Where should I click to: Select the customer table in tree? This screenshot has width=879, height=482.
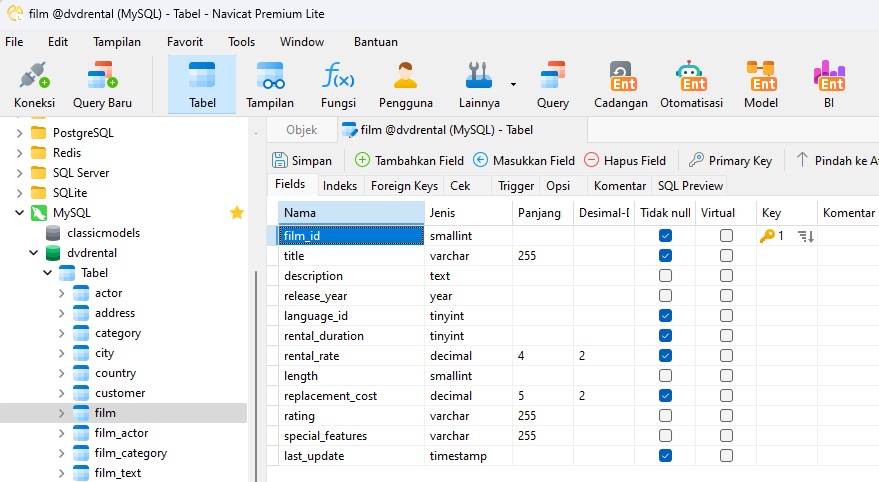tap(120, 393)
